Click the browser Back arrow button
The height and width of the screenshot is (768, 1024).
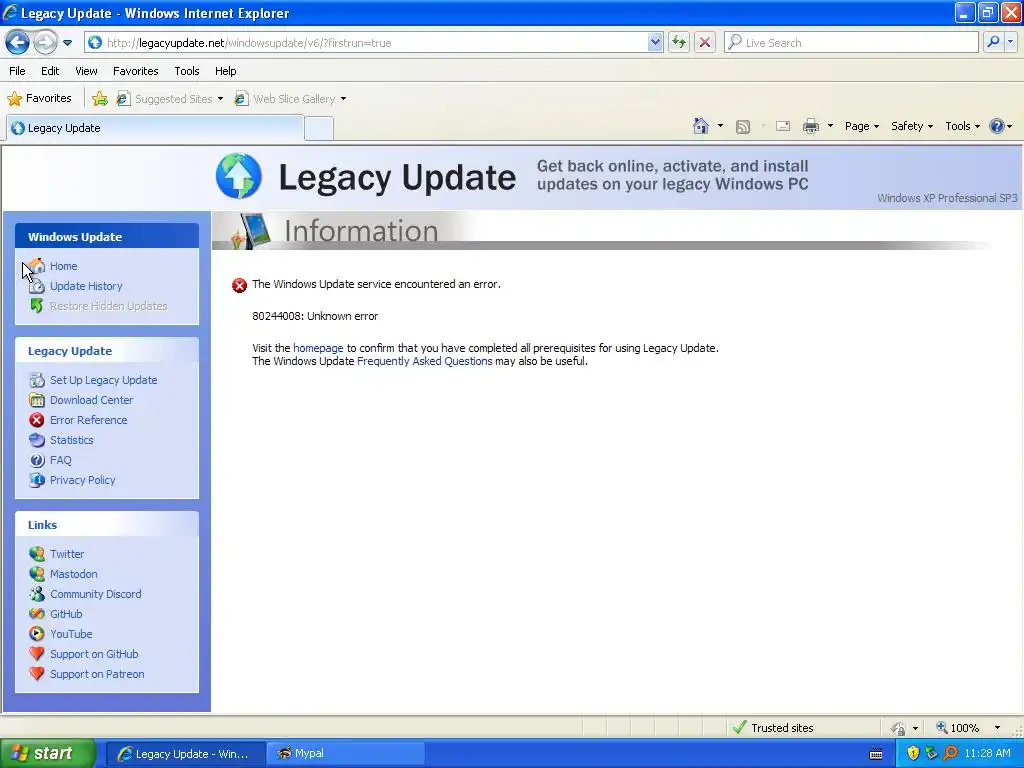[x=17, y=43]
